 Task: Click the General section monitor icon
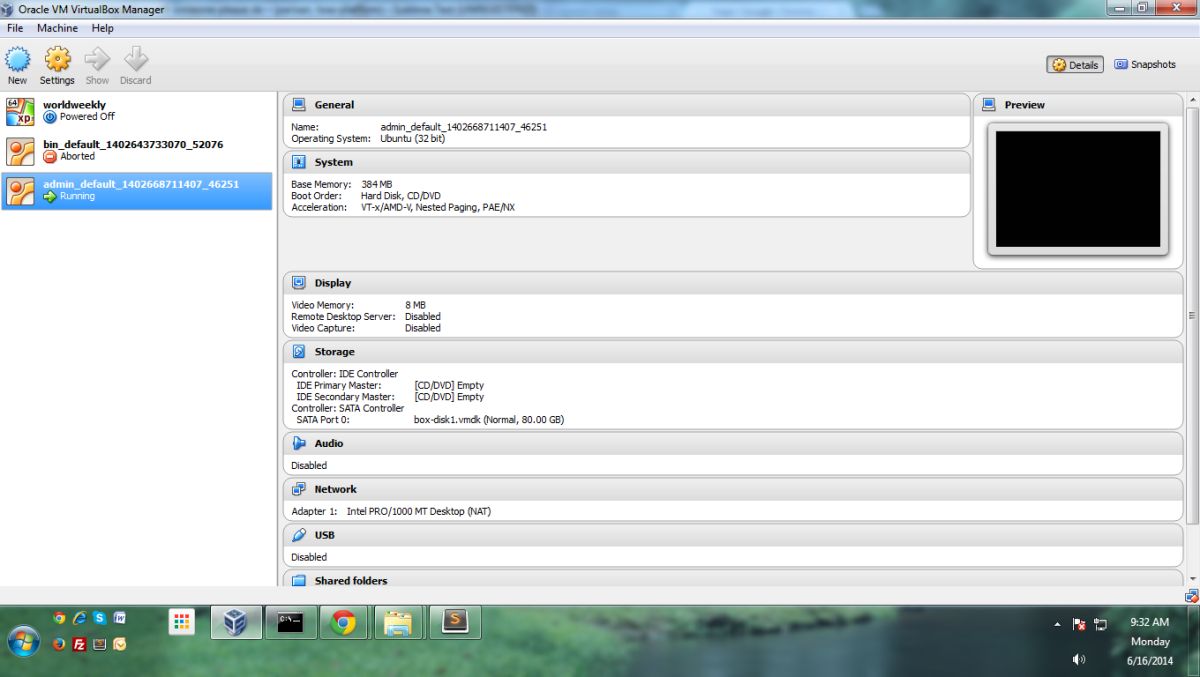298,104
